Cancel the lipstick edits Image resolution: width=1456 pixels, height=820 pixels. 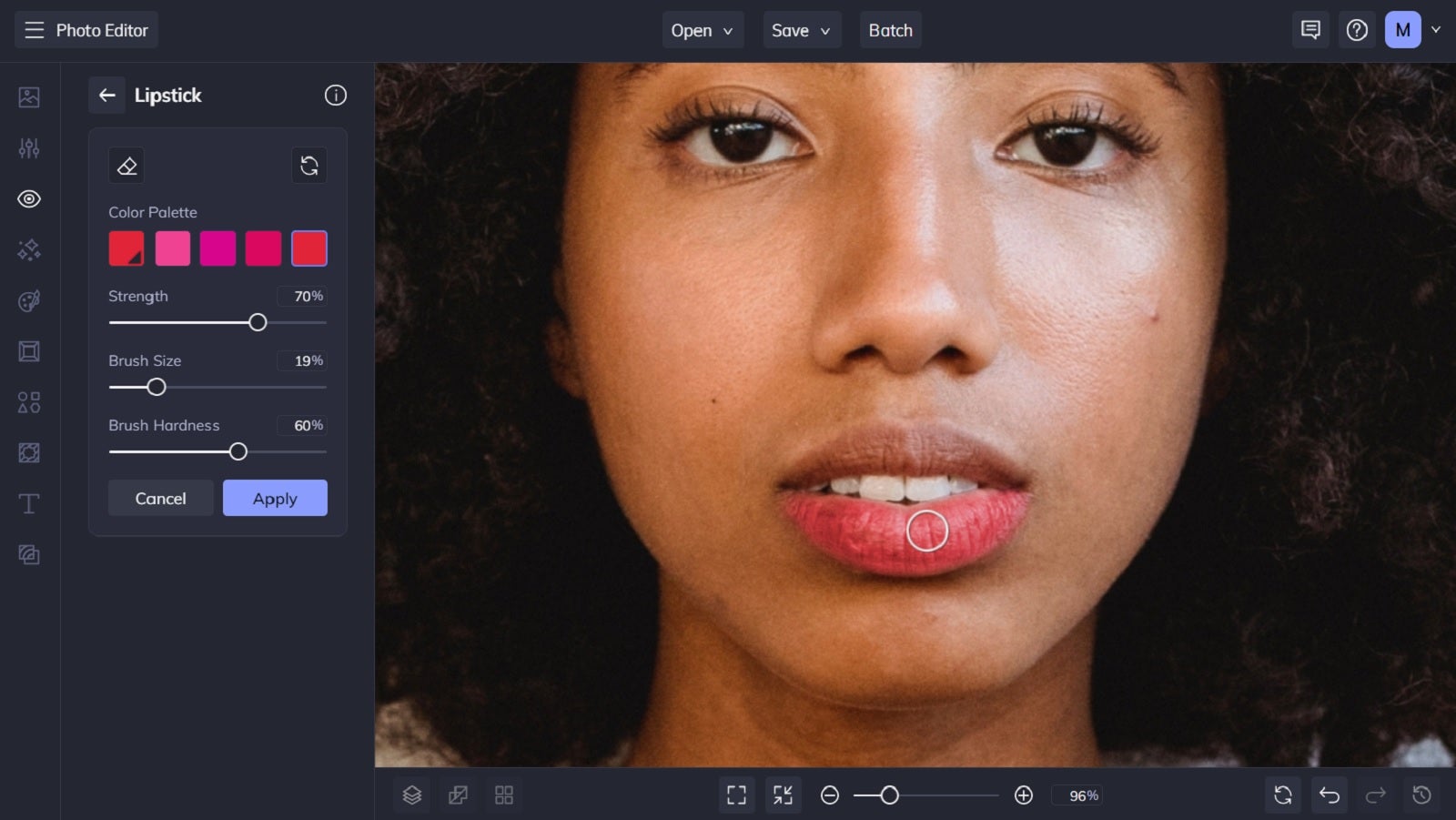click(160, 498)
